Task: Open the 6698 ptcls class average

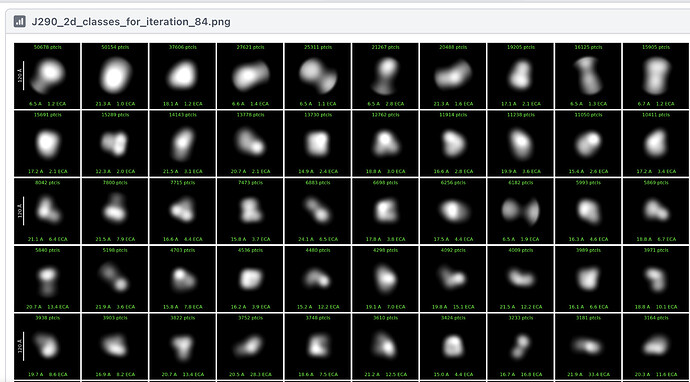Action: click(385, 211)
